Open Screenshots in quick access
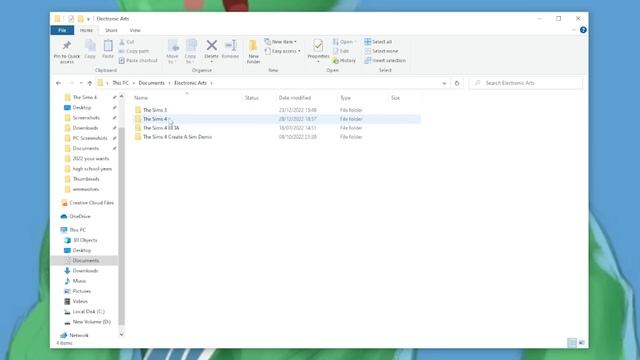Screen dimensions: 640x360 pyautogui.click(x=86, y=118)
